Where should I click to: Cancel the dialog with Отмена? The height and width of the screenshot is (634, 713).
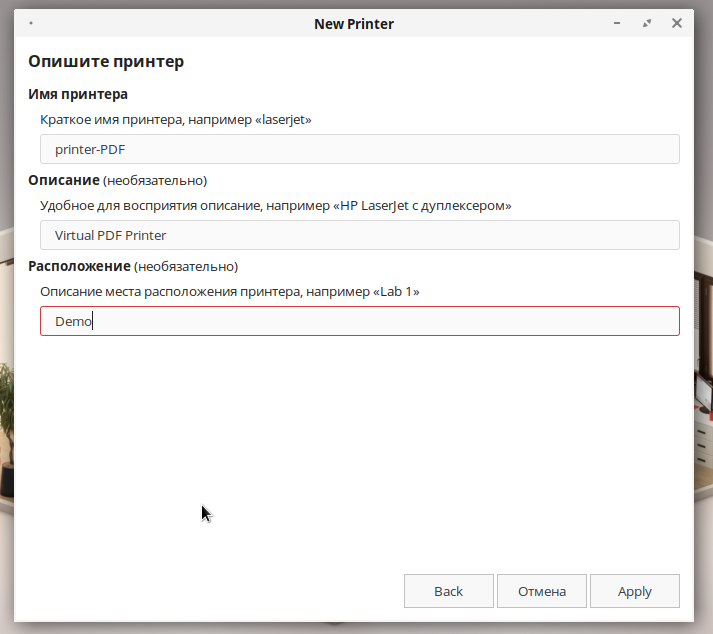tap(542, 591)
